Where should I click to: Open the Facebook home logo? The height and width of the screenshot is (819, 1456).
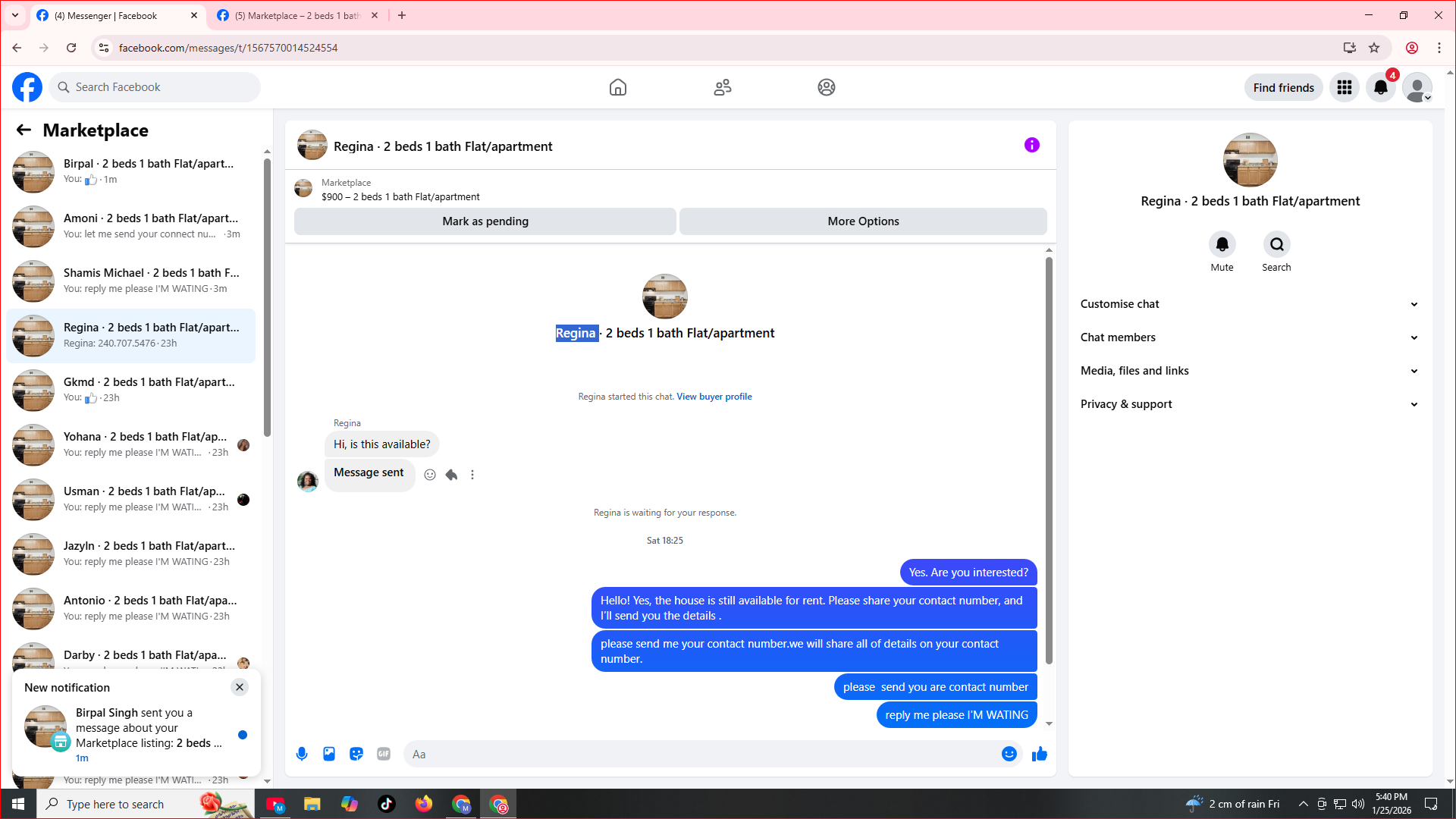point(27,87)
